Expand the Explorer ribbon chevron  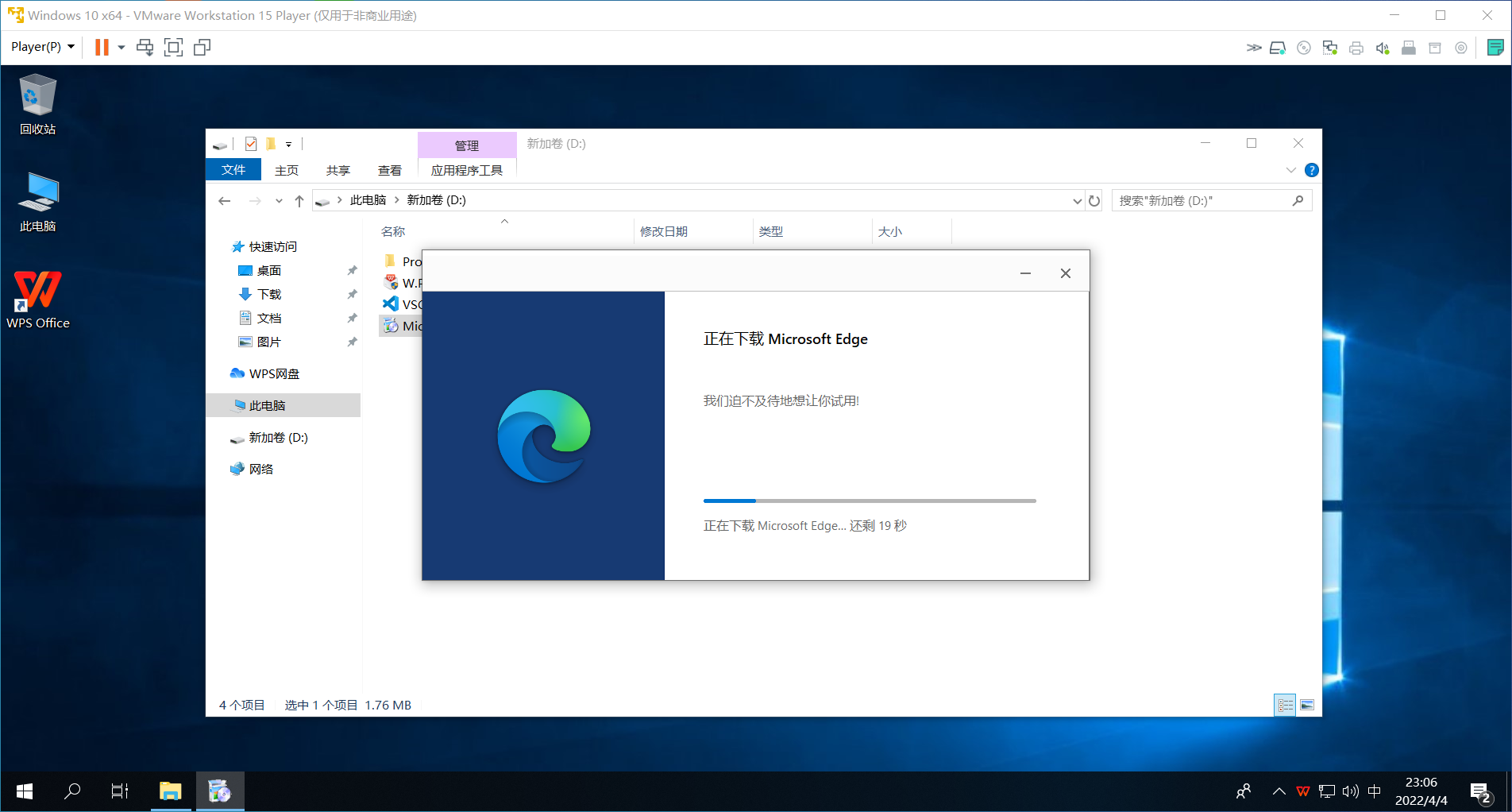1290,170
